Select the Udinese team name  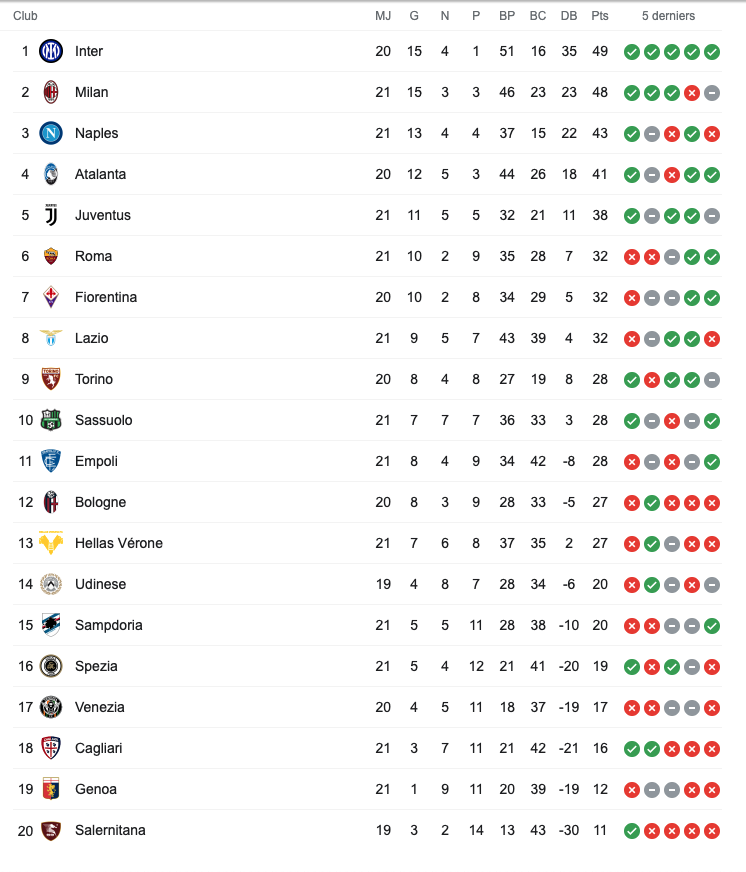tap(100, 584)
